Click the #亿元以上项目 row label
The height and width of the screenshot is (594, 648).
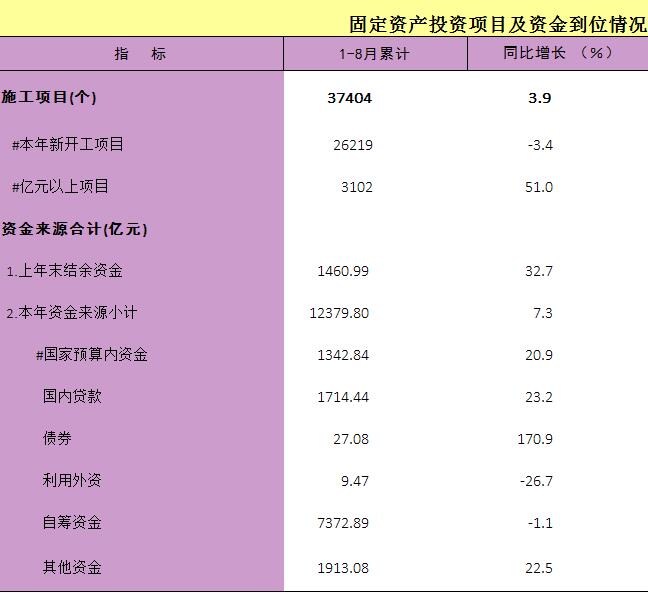click(60, 186)
